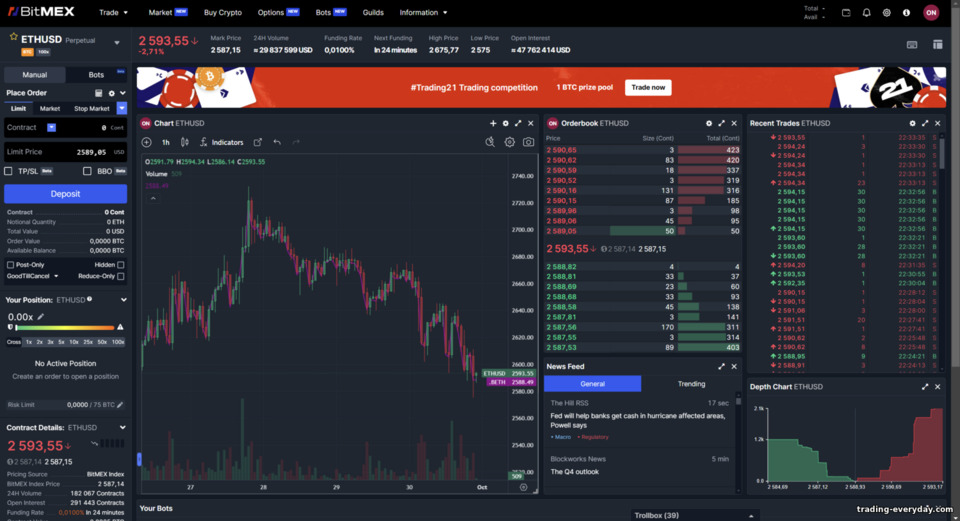Select Cross margin leverage
The height and width of the screenshot is (521, 960).
(13, 342)
